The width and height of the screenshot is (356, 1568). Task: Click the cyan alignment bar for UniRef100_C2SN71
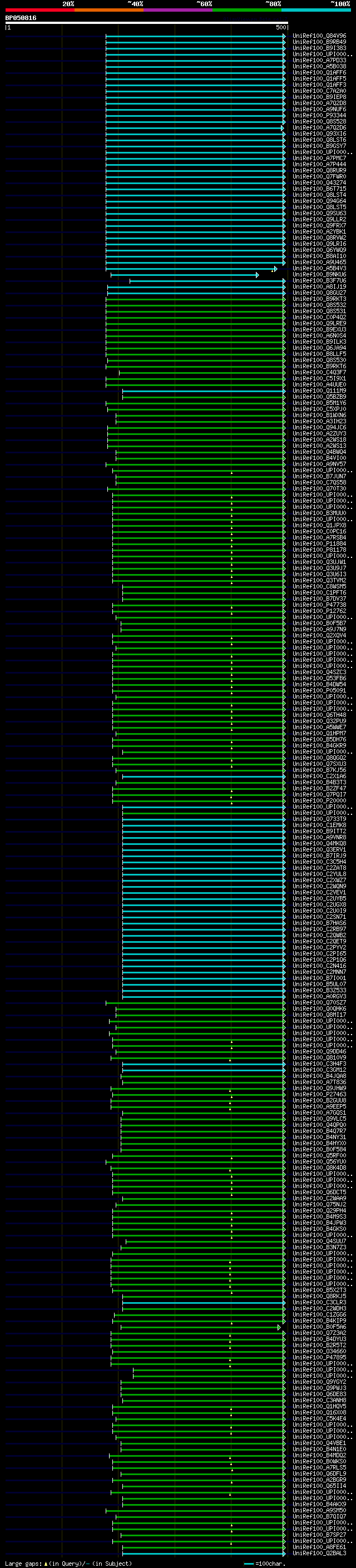204,917
